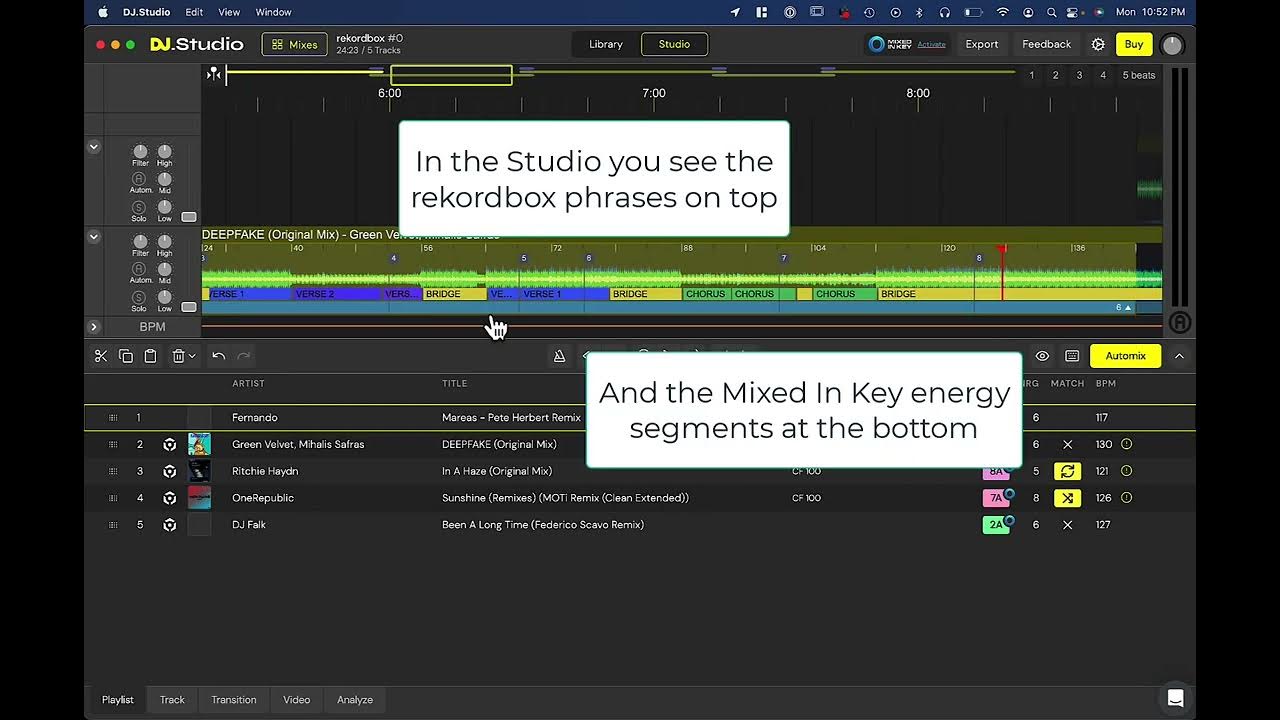
Task: Click drag handle icon on Fernando row
Action: click(113, 417)
